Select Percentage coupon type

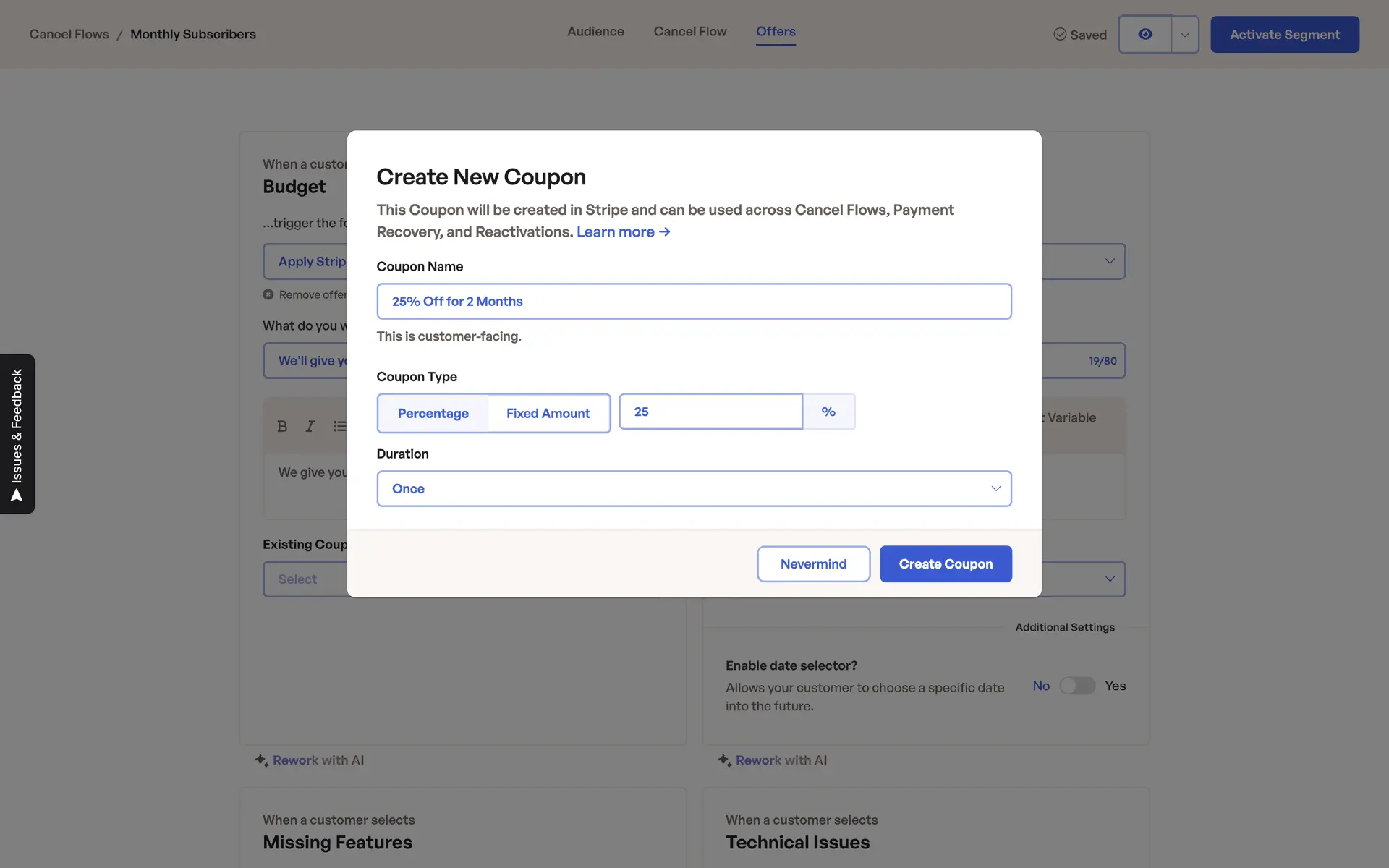pos(433,413)
